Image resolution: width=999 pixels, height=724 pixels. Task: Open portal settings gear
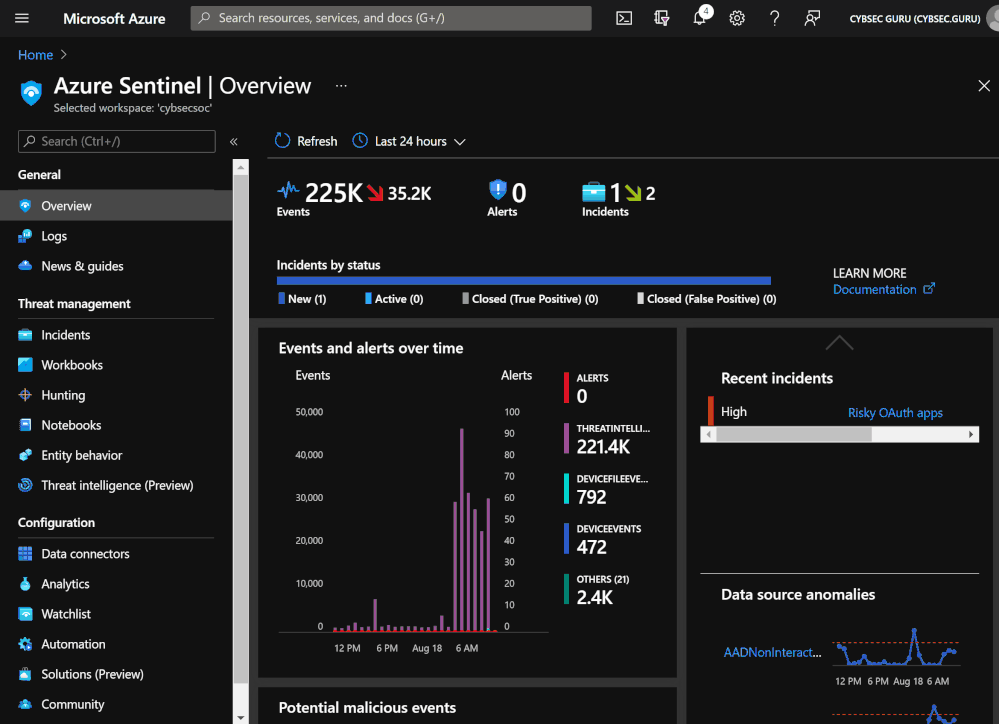click(737, 18)
